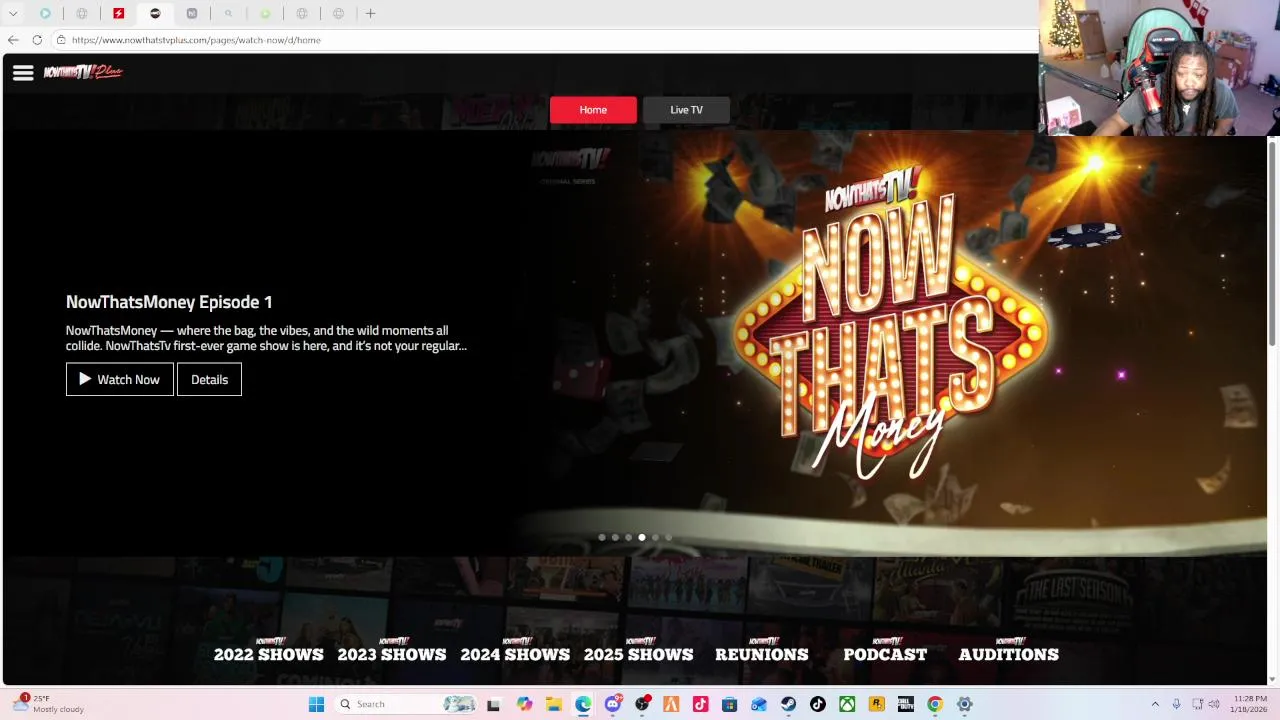
Task: Open Copilot from the taskbar
Action: [524, 704]
